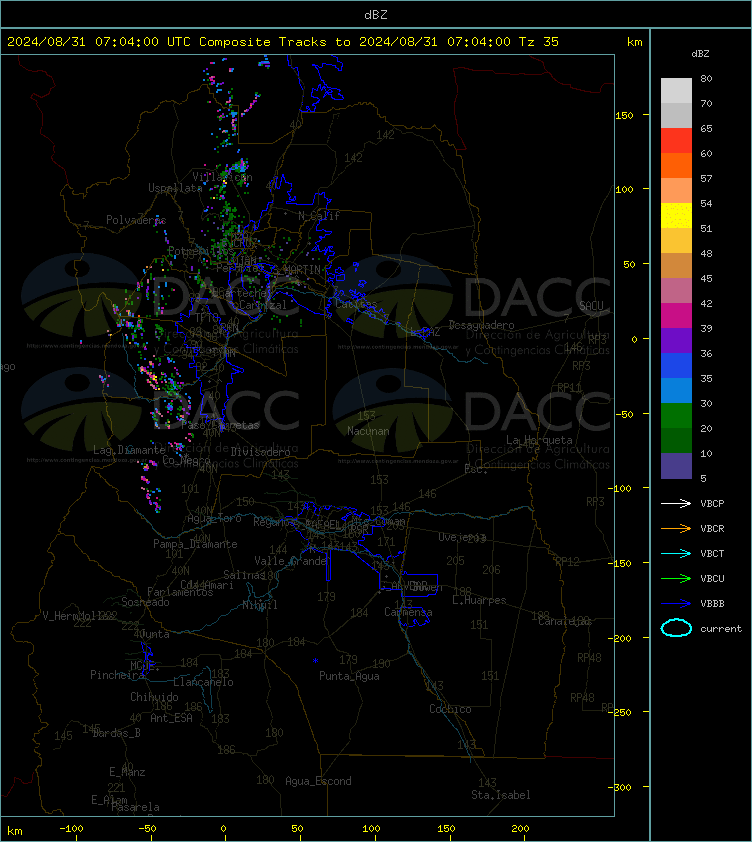Click the cyan VBCT arrow symbol
This screenshot has height=842, width=752.
coord(676,553)
